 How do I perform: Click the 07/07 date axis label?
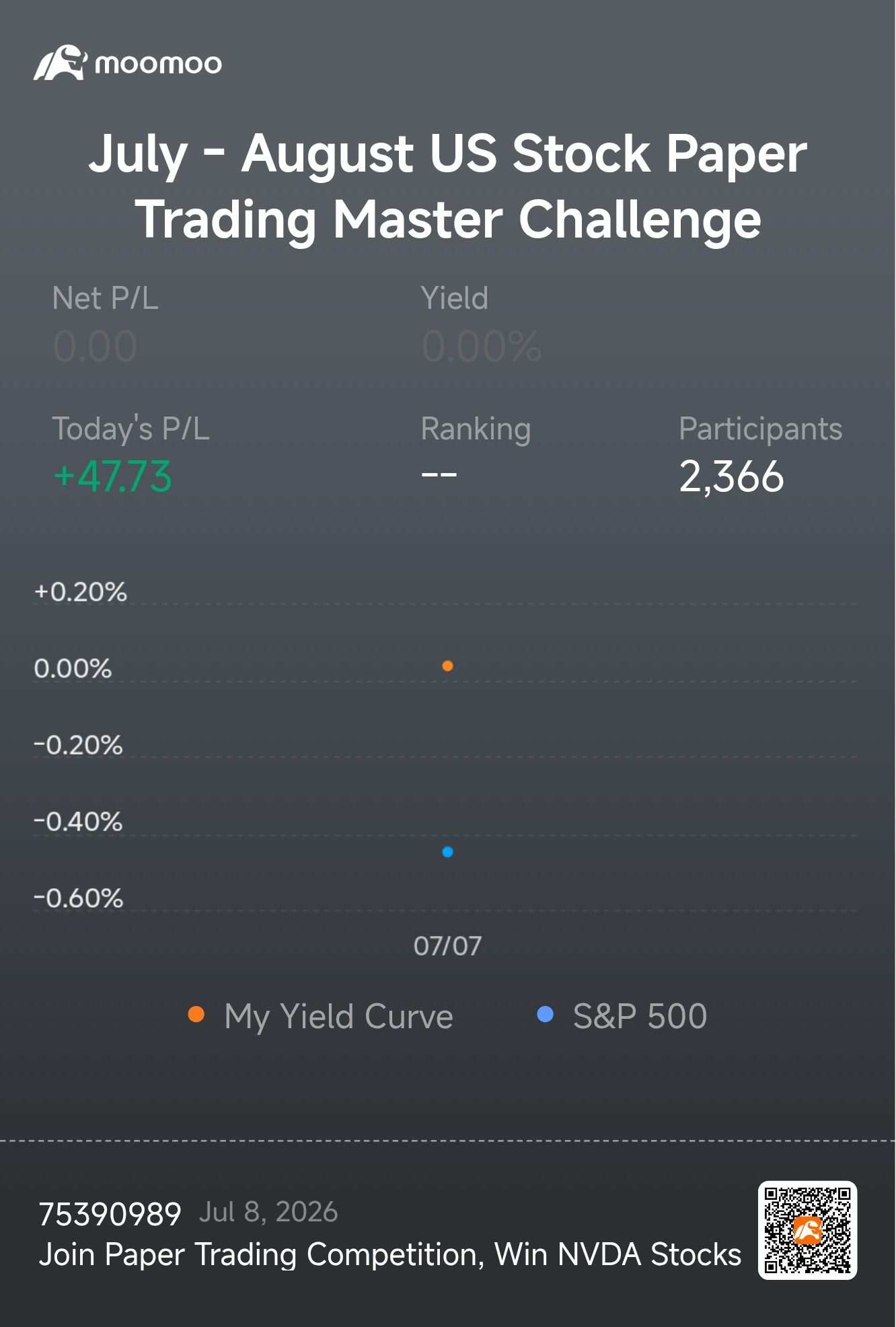click(x=447, y=946)
